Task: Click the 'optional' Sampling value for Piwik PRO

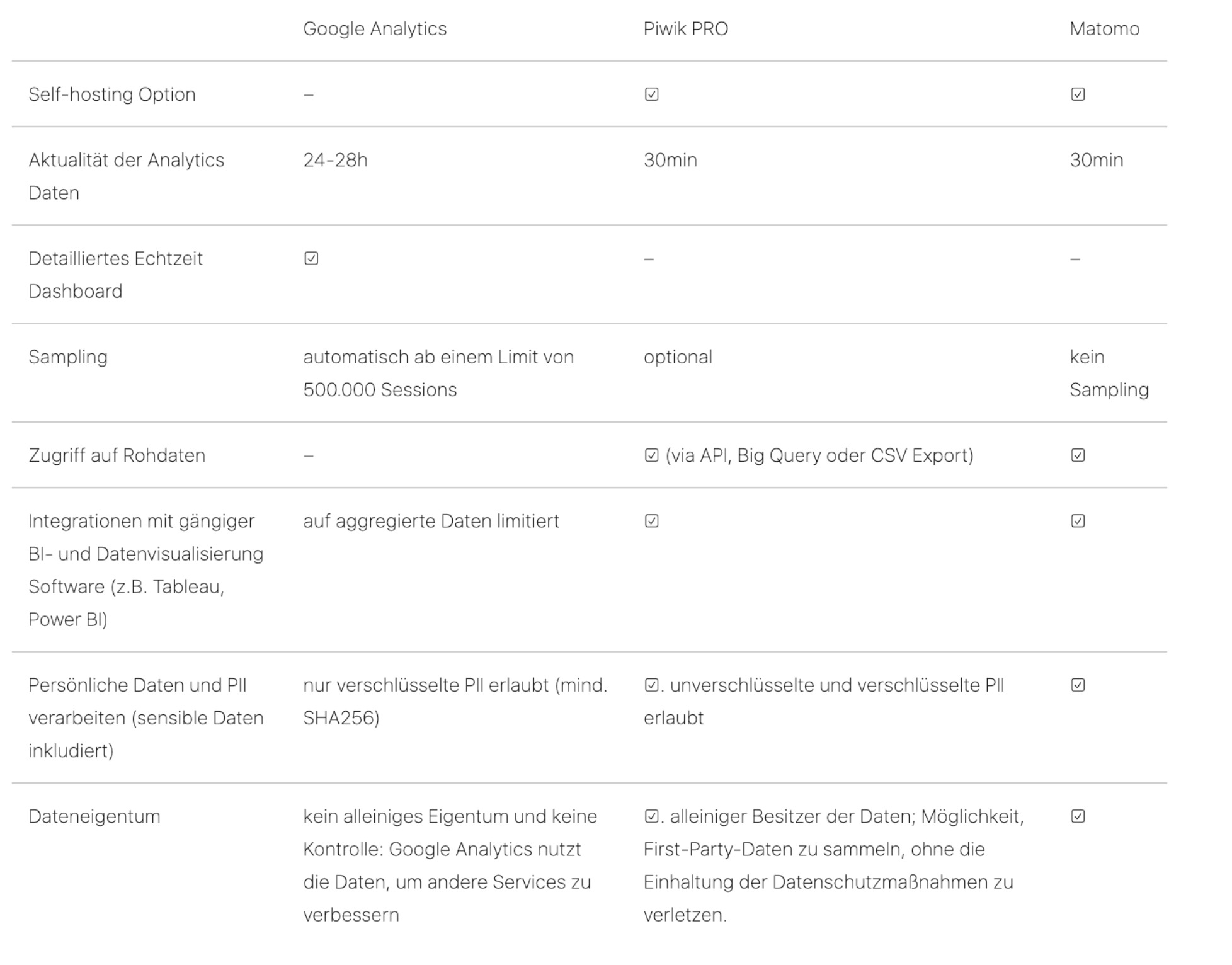Action: [678, 357]
